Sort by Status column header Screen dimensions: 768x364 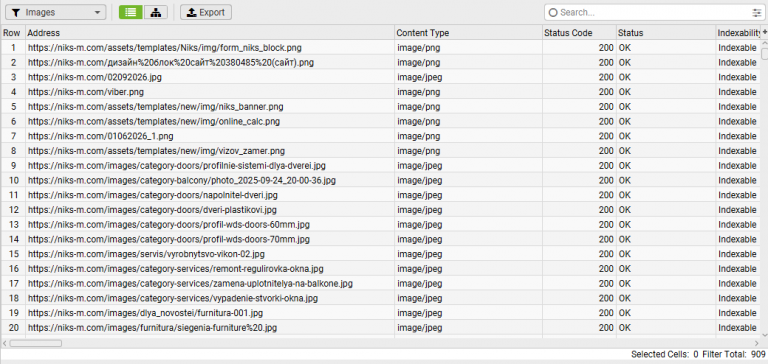tap(666, 33)
